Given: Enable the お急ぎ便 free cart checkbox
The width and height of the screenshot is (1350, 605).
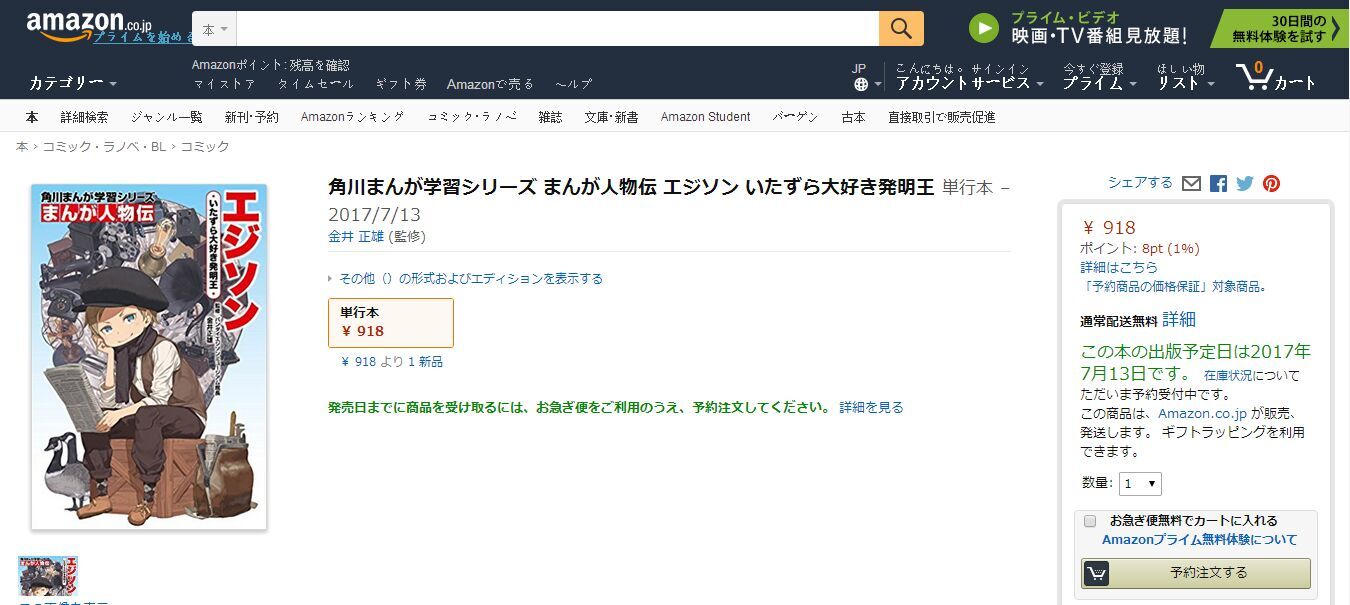Looking at the screenshot, I should 1090,521.
